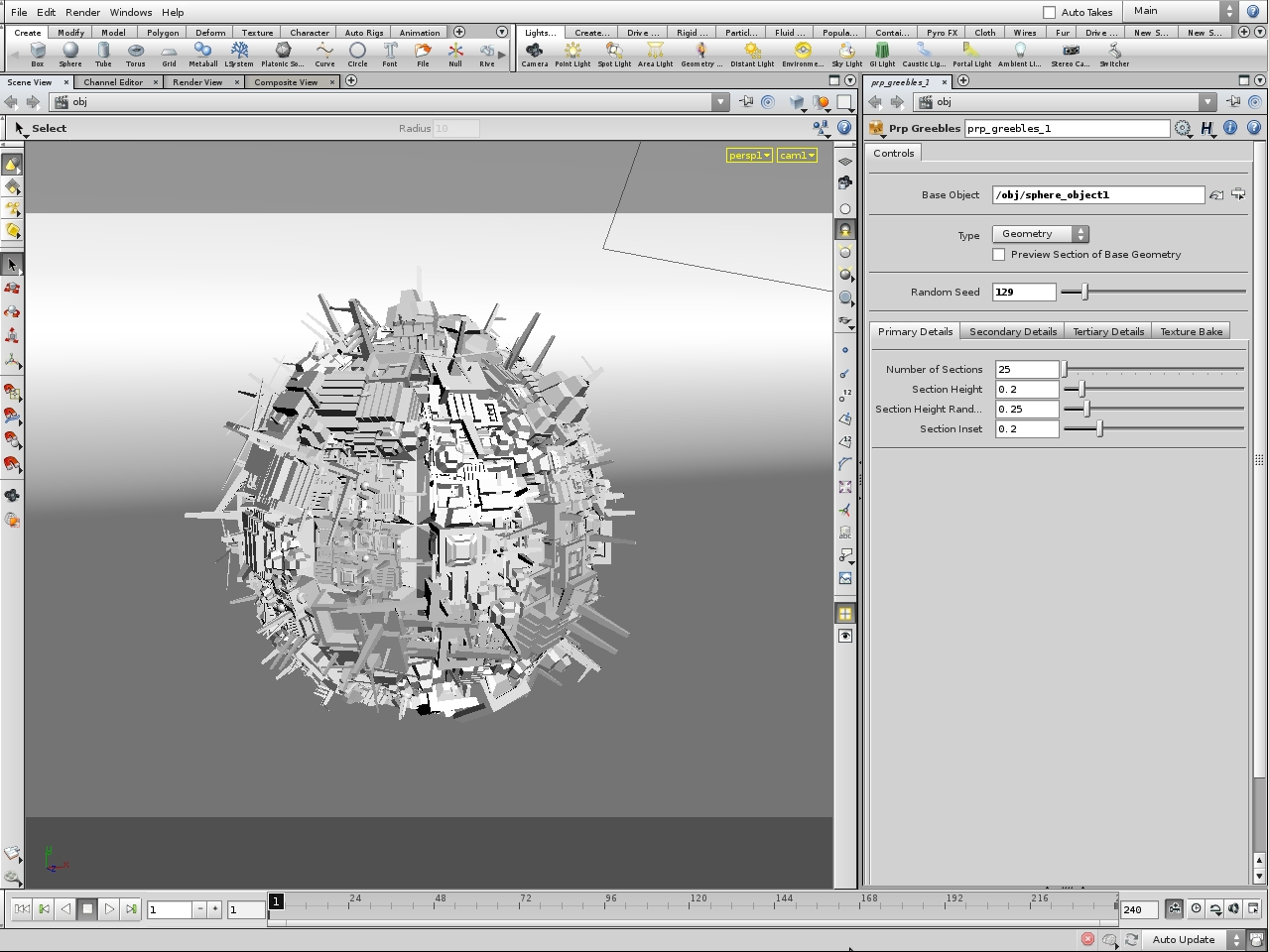Open the Windows menu
This screenshot has width=1270, height=952.
click(x=130, y=12)
